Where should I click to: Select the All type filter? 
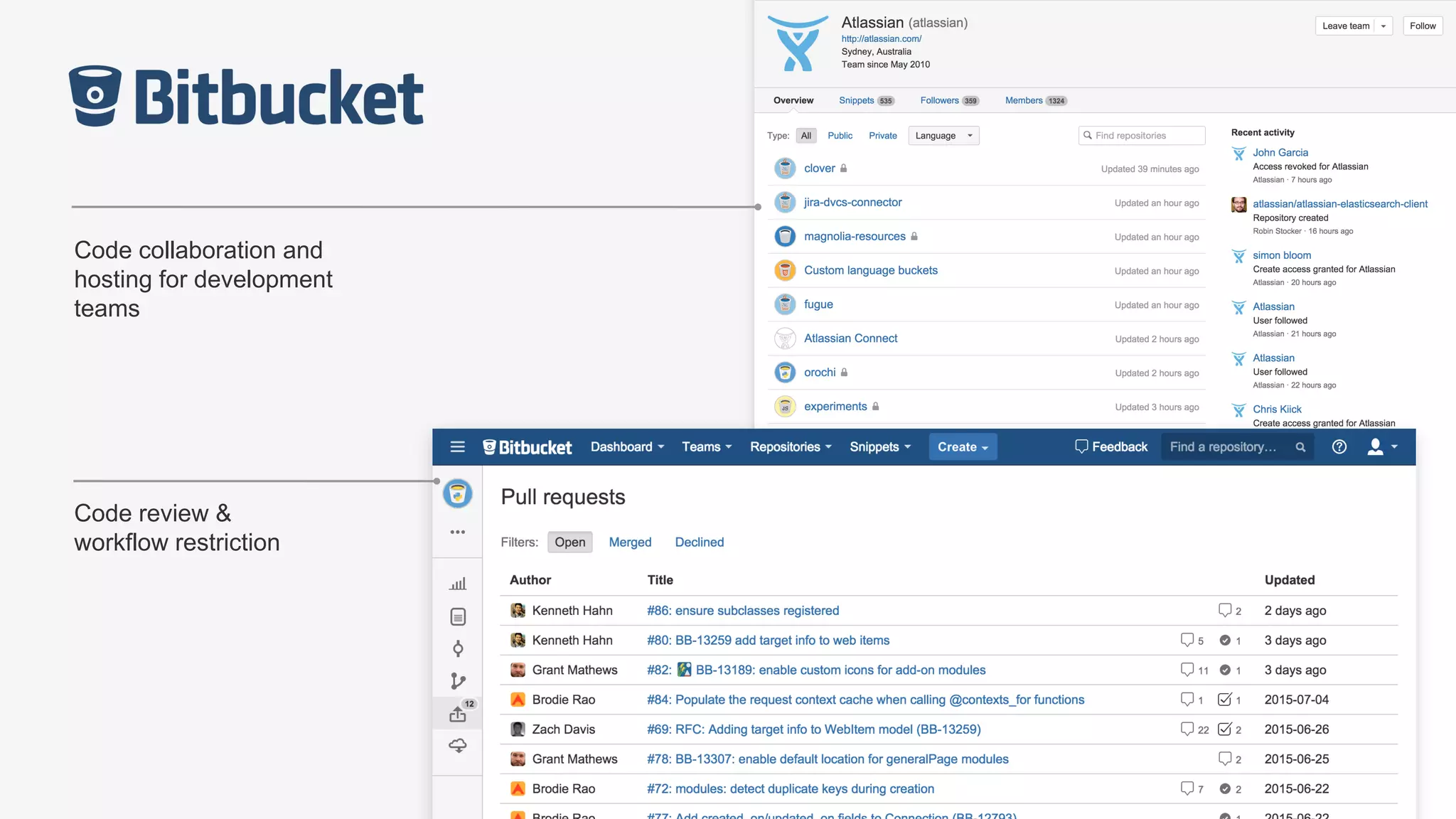pos(806,136)
